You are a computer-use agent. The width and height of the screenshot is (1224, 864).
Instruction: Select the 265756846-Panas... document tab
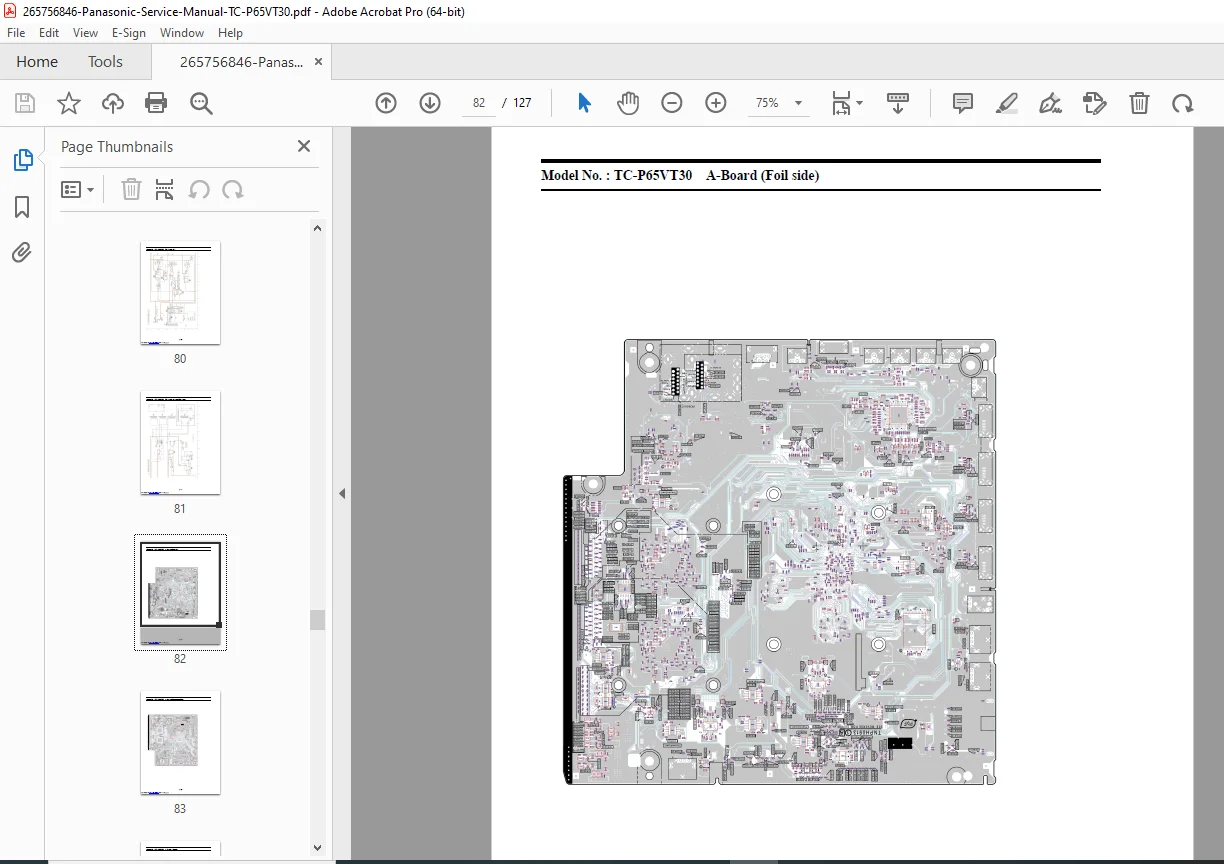pos(241,62)
